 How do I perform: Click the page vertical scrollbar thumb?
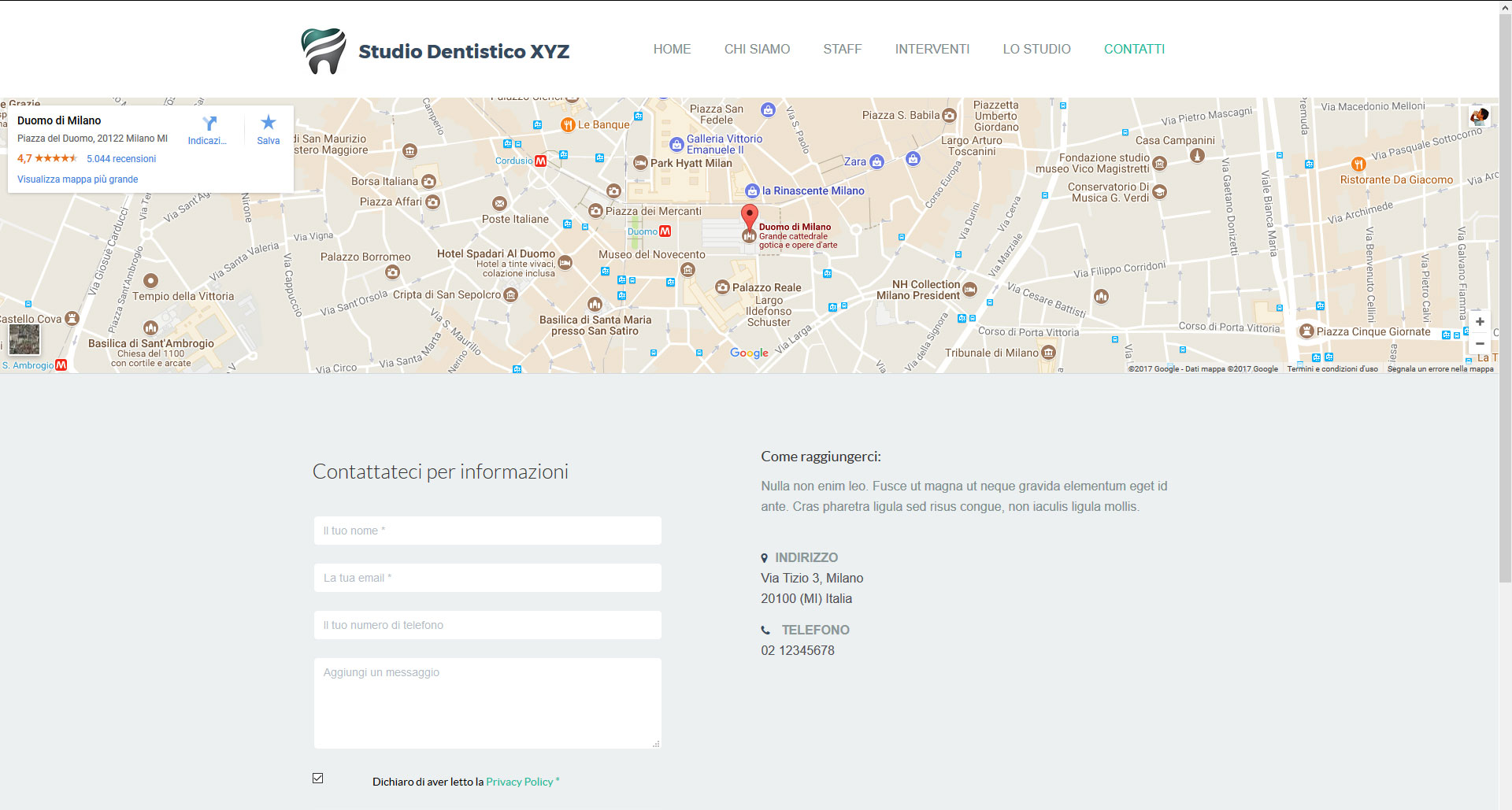[x=1505, y=299]
